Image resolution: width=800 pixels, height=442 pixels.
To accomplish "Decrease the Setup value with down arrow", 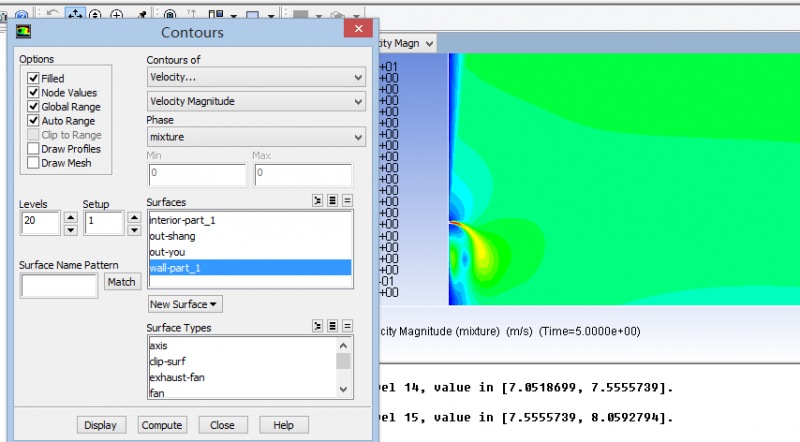I will pos(134,230).
